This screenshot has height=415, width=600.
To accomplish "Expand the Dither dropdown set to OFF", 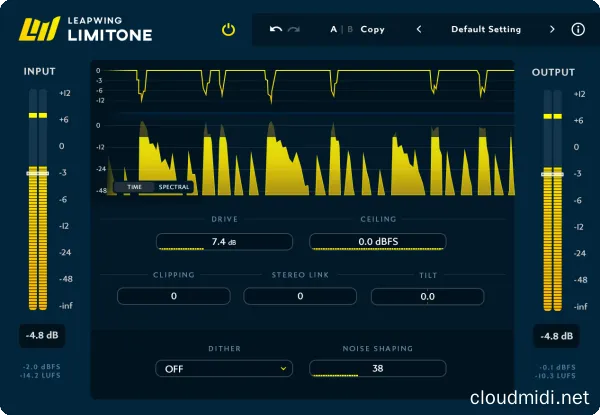I will click(224, 368).
